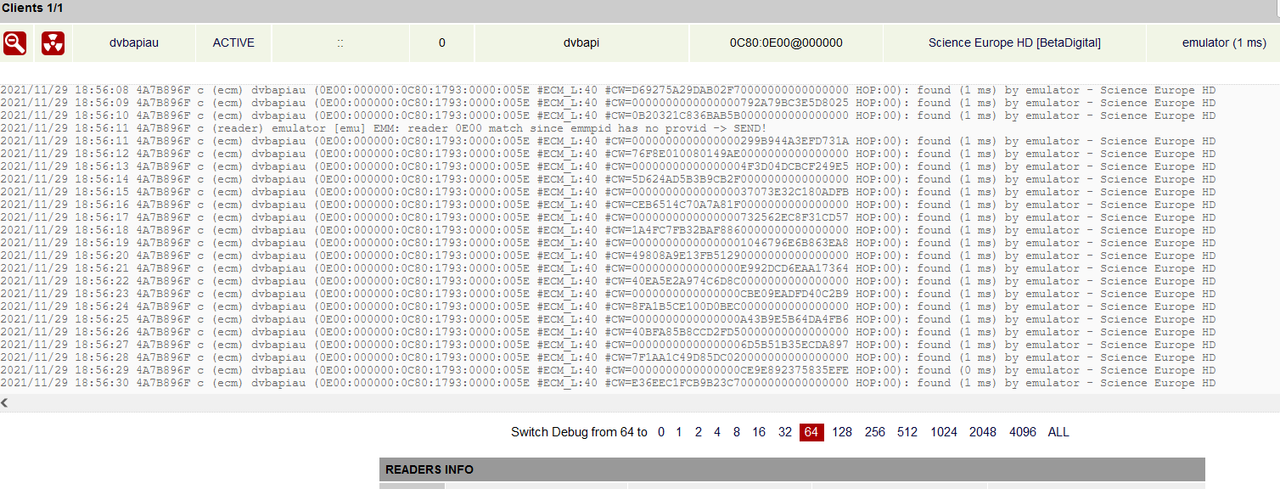Set debug level to 2048

tap(983, 432)
